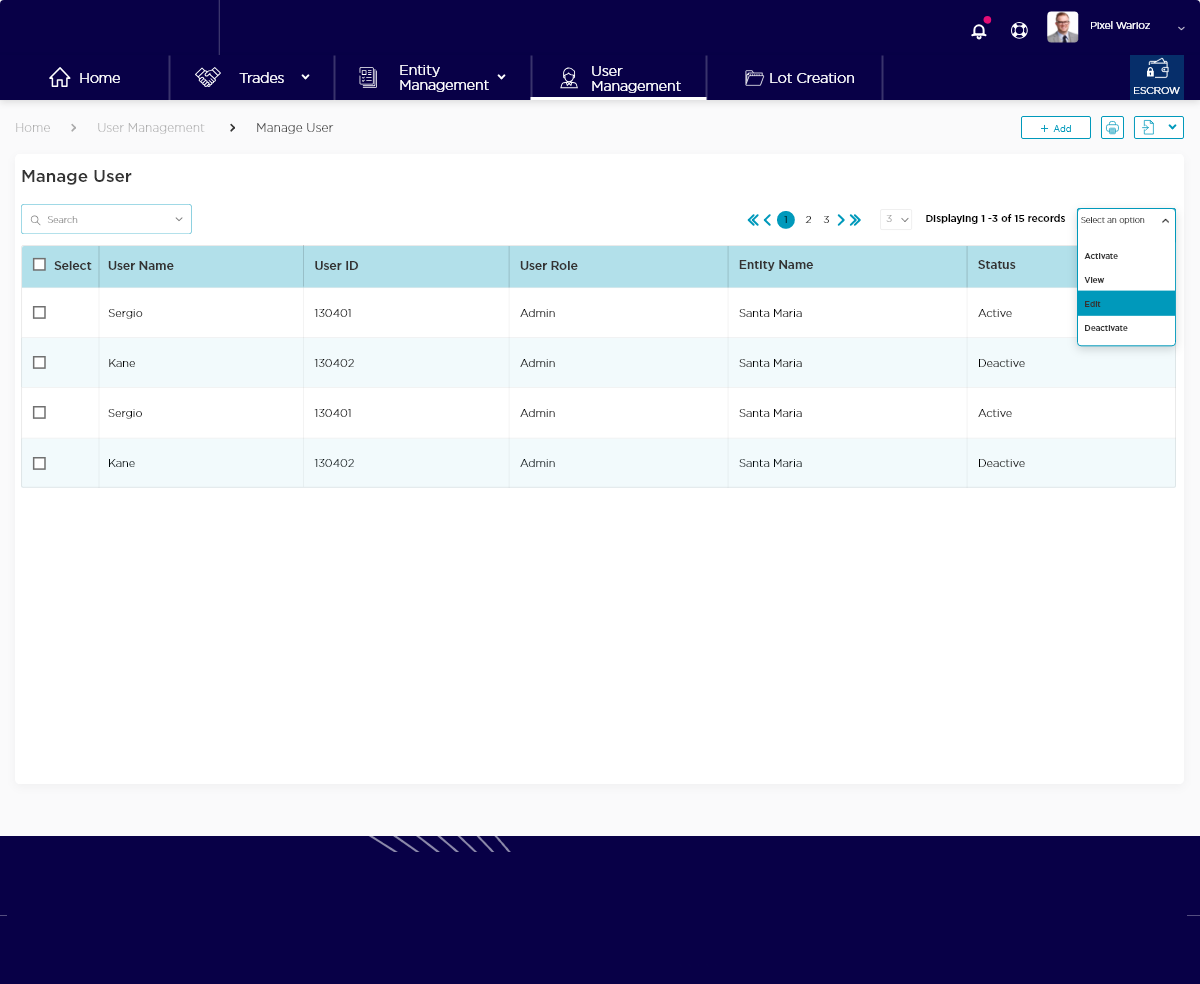This screenshot has width=1200, height=984.
Task: Check the first Sergio row checkbox
Action: pos(40,313)
